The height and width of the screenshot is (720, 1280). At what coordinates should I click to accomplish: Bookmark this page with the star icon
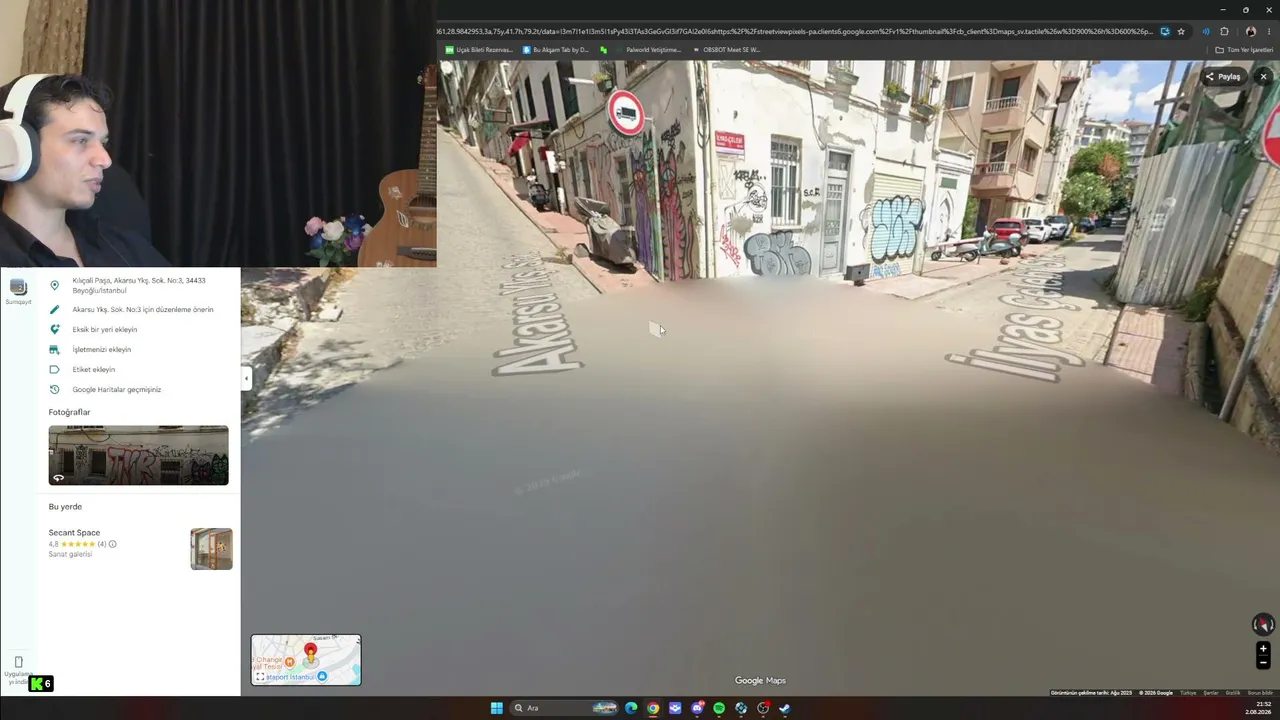(x=1181, y=32)
